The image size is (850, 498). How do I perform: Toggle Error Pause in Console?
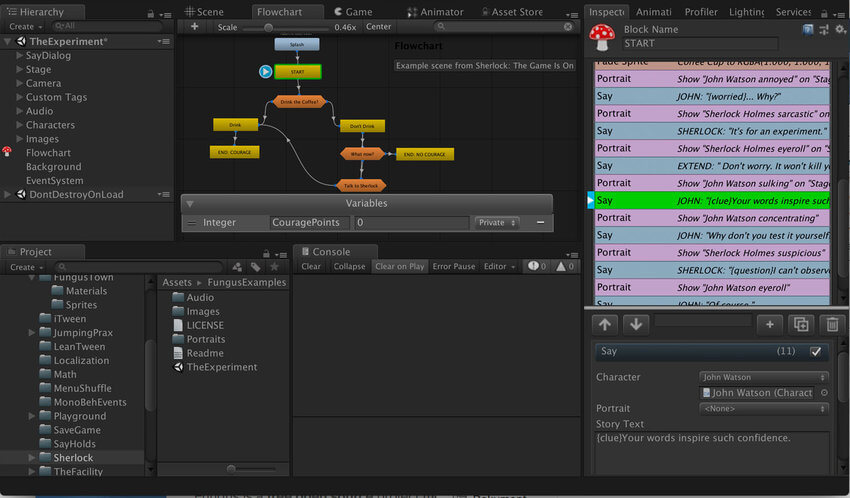pyautogui.click(x=454, y=266)
